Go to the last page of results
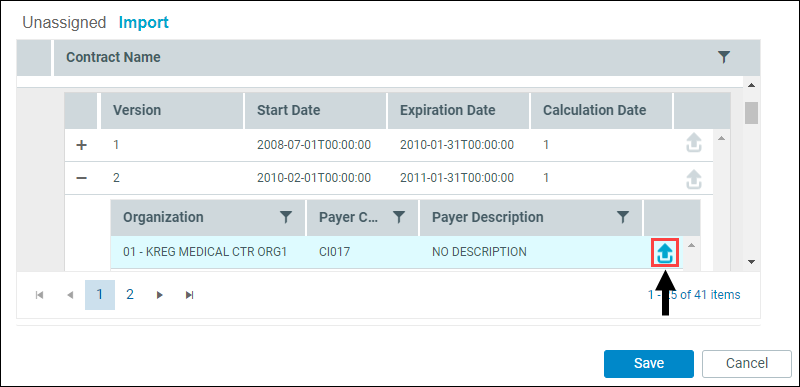800x387 pixels. 190,295
